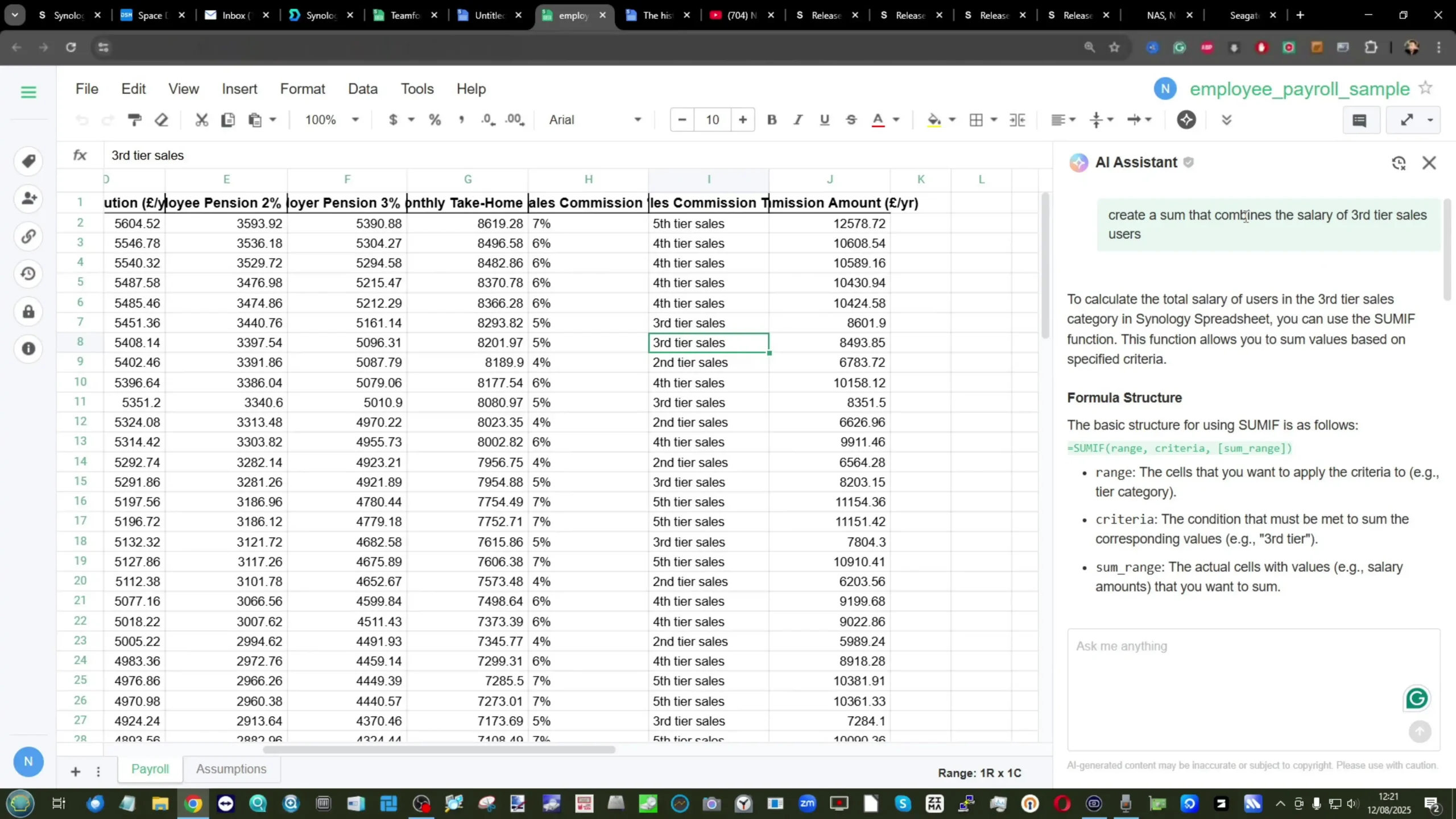Decrease font size with minus
Viewport: 1456px width, 819px height.
(682, 119)
